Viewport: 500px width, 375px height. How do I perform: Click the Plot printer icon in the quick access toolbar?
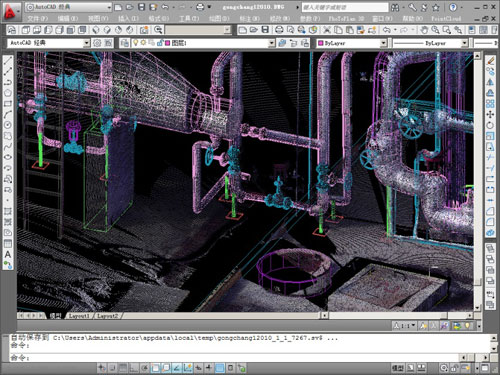[200, 7]
